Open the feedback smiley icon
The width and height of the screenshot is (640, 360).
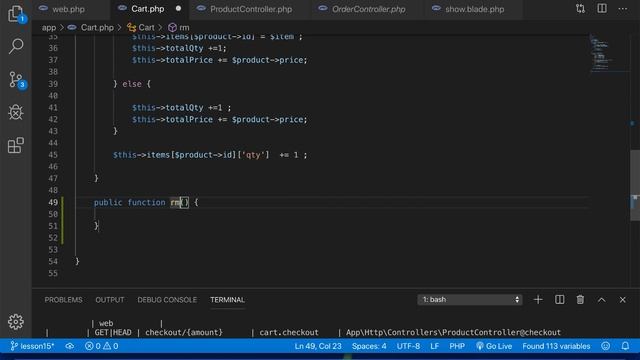606,346
